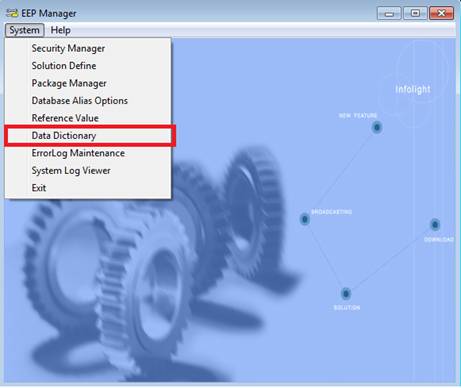
Task: Click the DOWNLOAD node dot
Action: coord(435,225)
